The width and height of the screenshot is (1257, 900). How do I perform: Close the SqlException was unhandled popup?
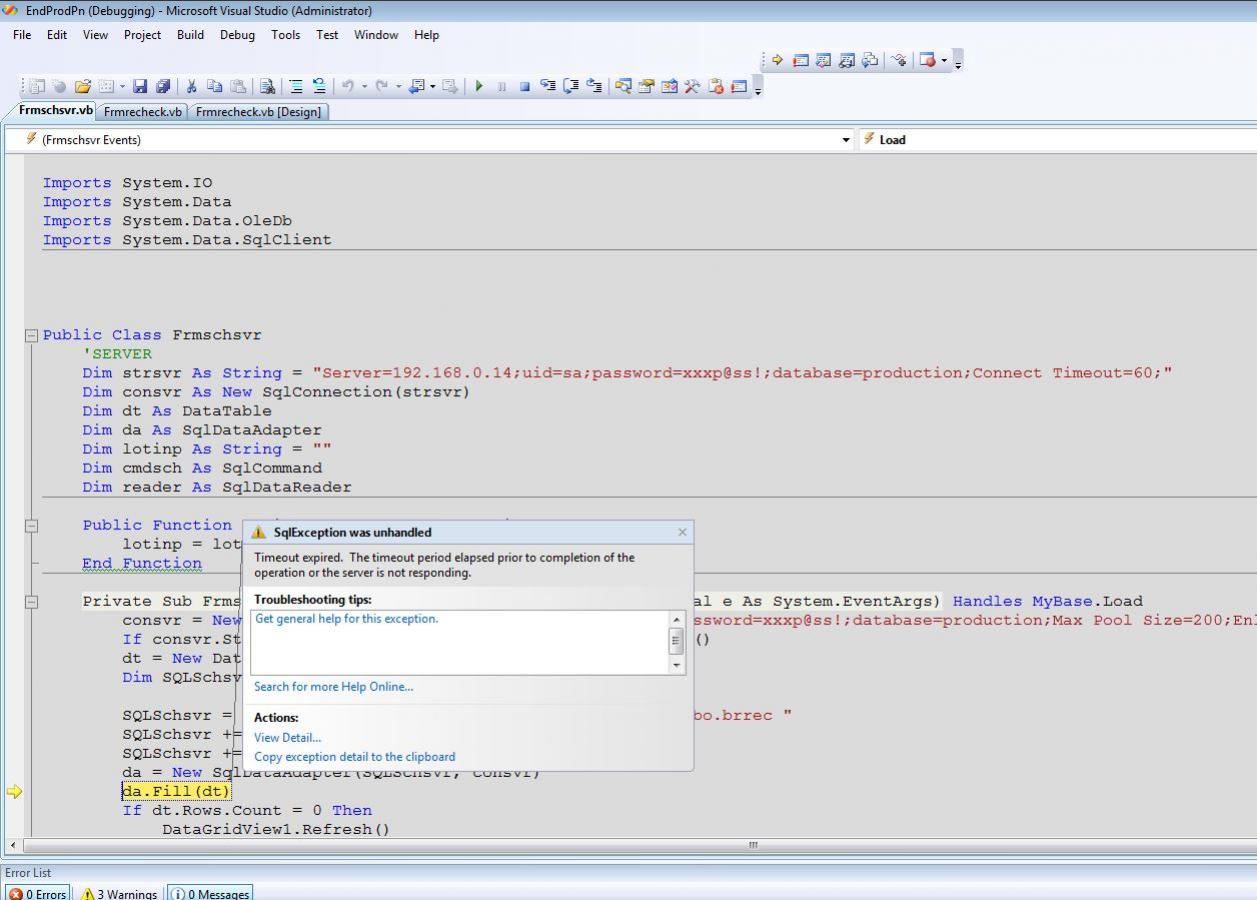[x=682, y=532]
